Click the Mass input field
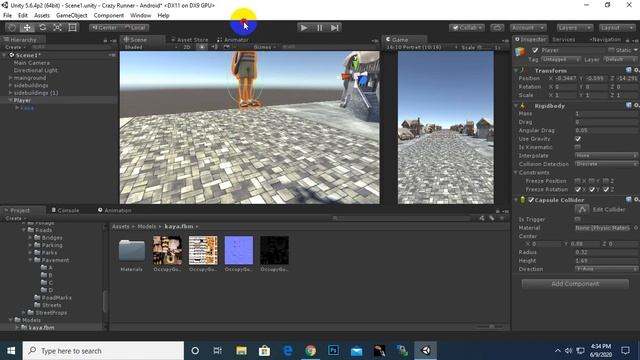This screenshot has height=360, width=640. pyautogui.click(x=606, y=113)
